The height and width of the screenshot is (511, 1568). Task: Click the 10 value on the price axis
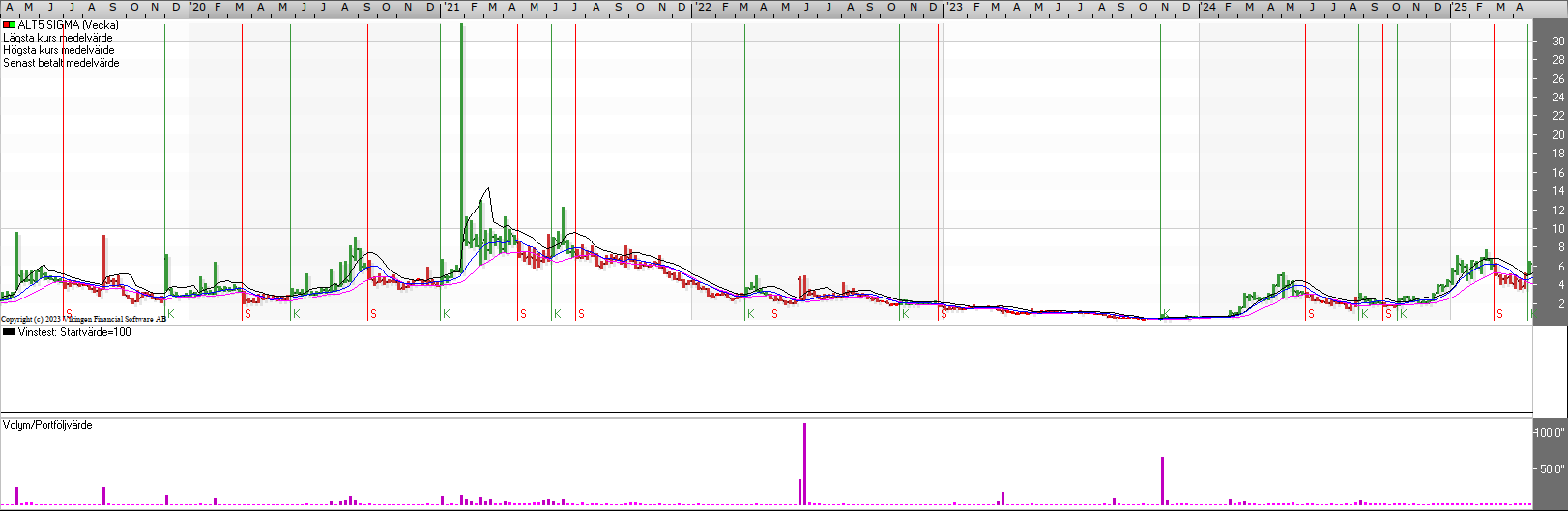point(1558,229)
